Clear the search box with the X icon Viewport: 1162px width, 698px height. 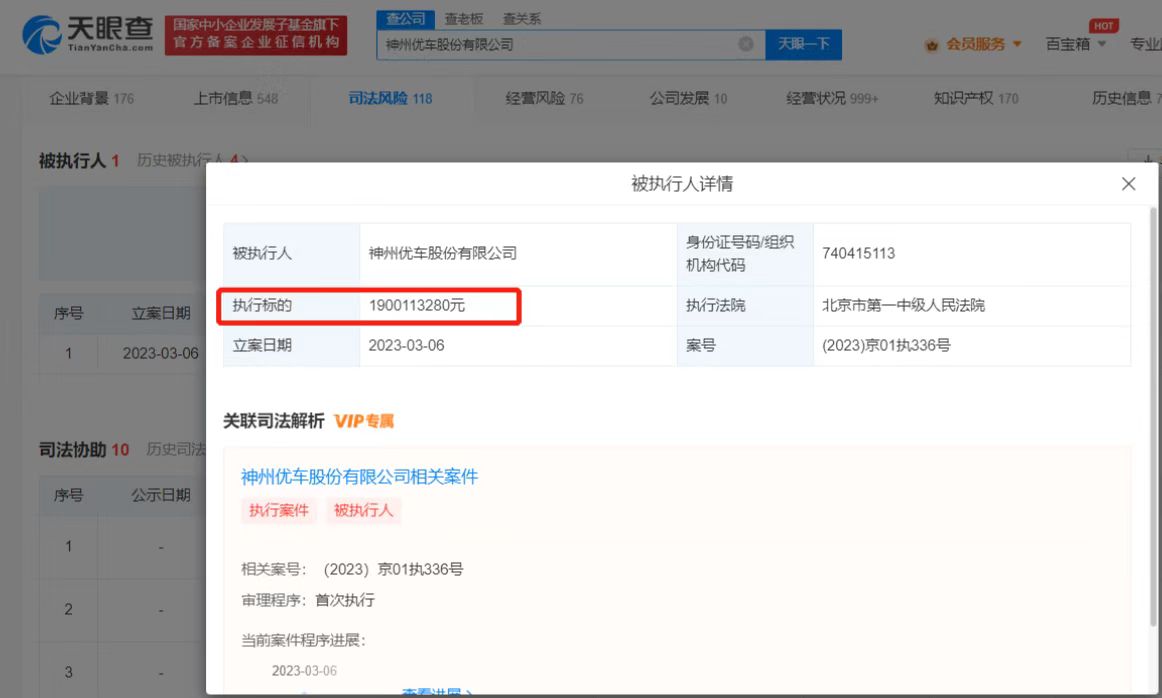[746, 44]
